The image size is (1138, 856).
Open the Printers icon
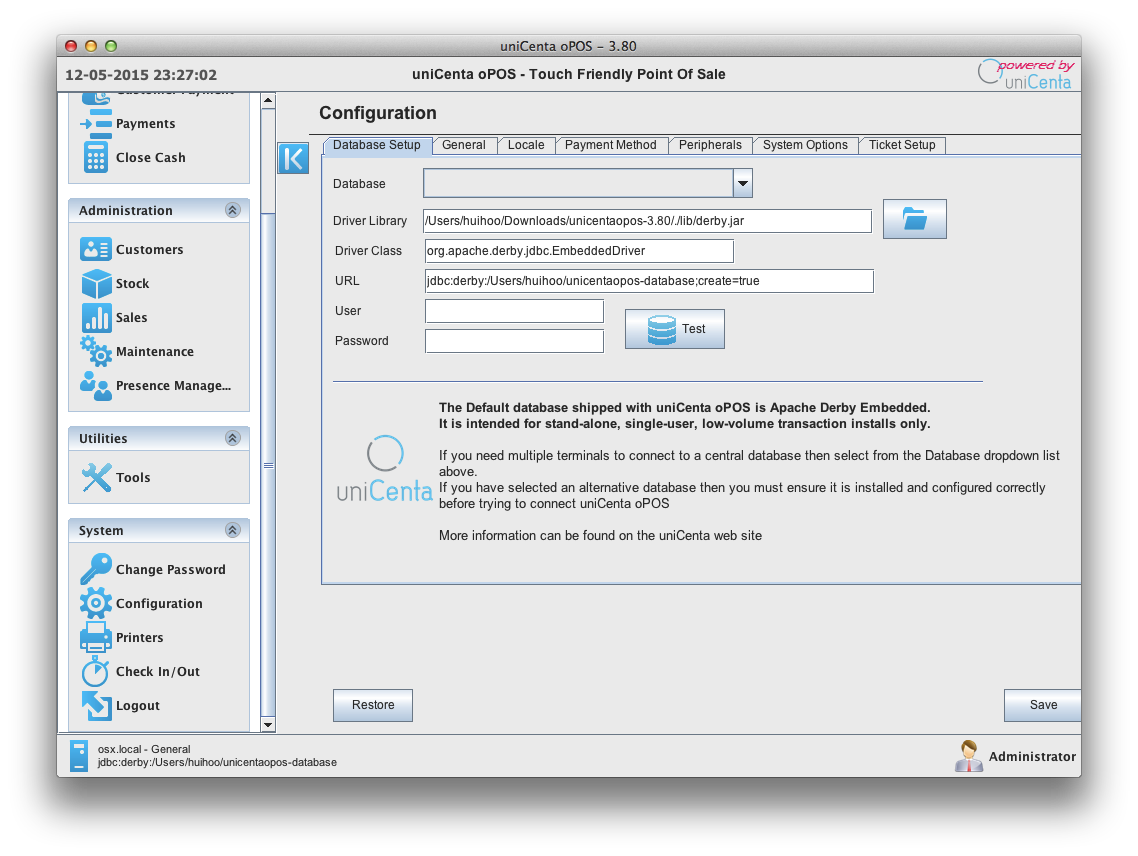pos(96,638)
